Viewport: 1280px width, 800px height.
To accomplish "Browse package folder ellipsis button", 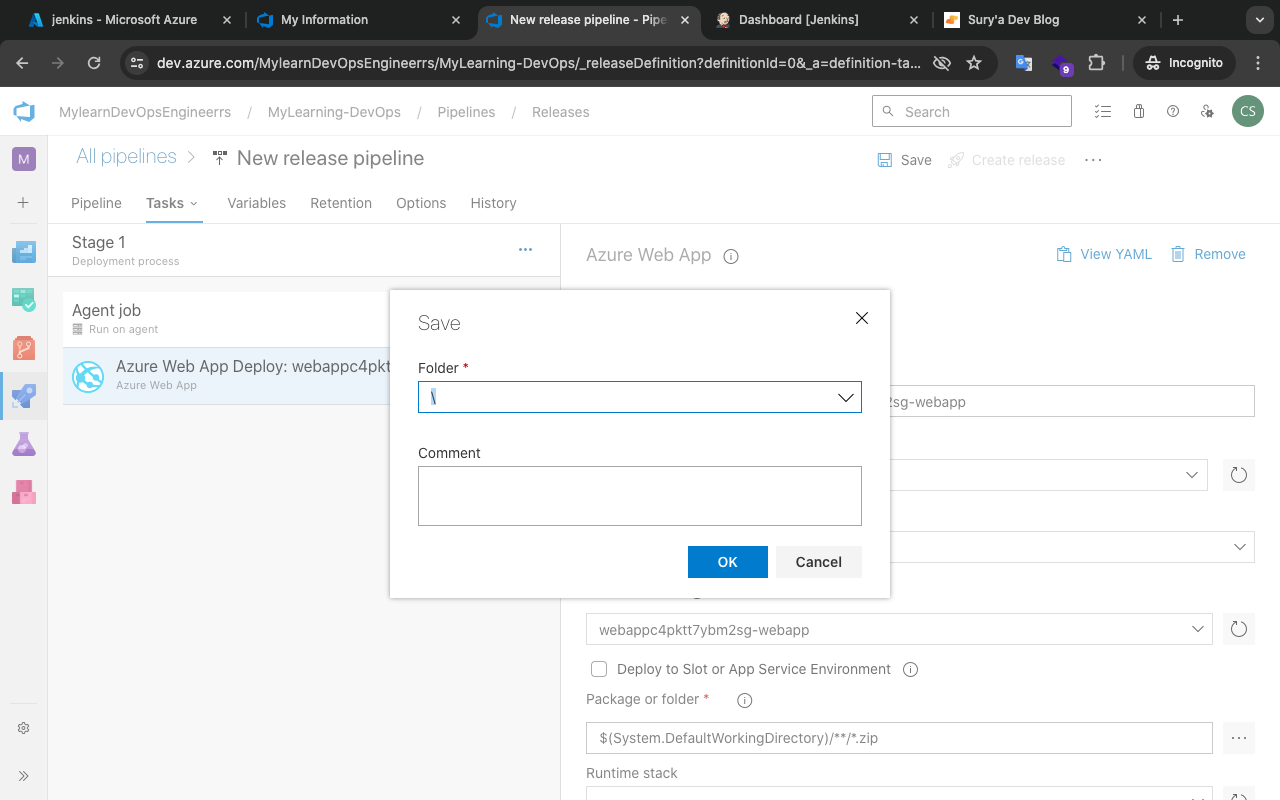I will click(1239, 738).
